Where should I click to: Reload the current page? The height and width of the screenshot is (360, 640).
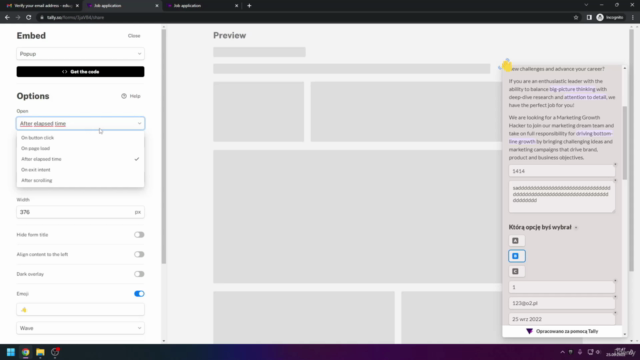29,18
